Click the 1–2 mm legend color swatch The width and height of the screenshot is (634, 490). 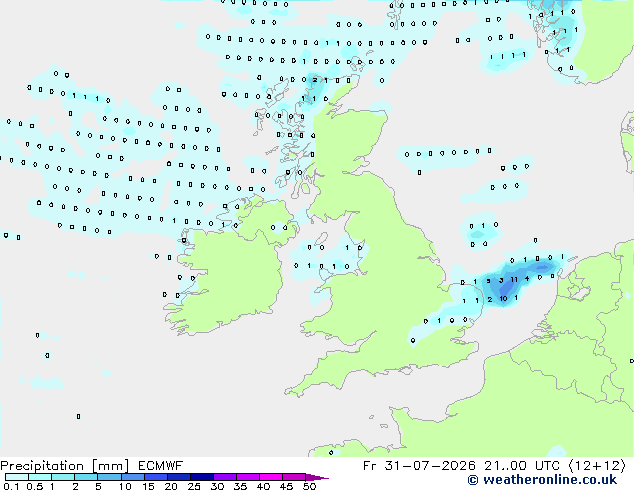click(63, 477)
